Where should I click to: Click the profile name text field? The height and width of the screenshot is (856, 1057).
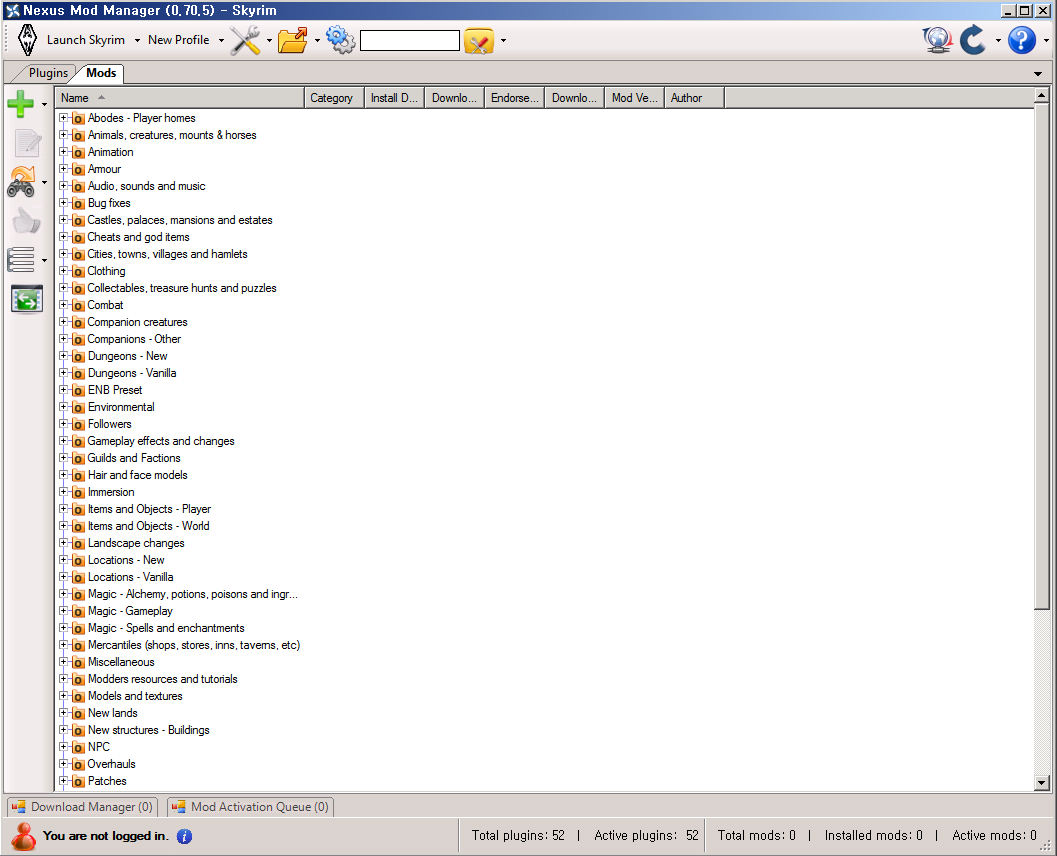(410, 40)
